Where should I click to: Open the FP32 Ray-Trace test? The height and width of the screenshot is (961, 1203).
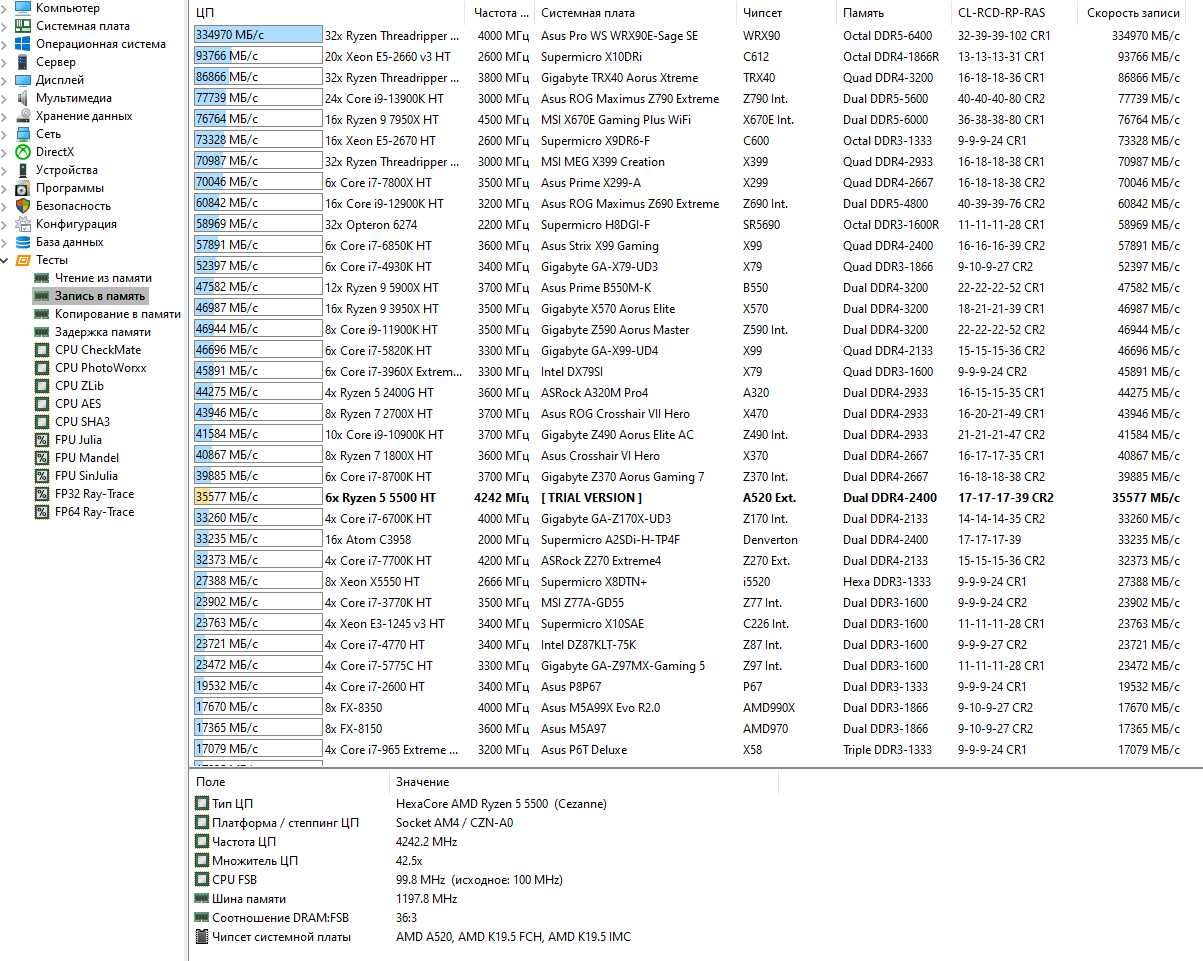tap(94, 494)
